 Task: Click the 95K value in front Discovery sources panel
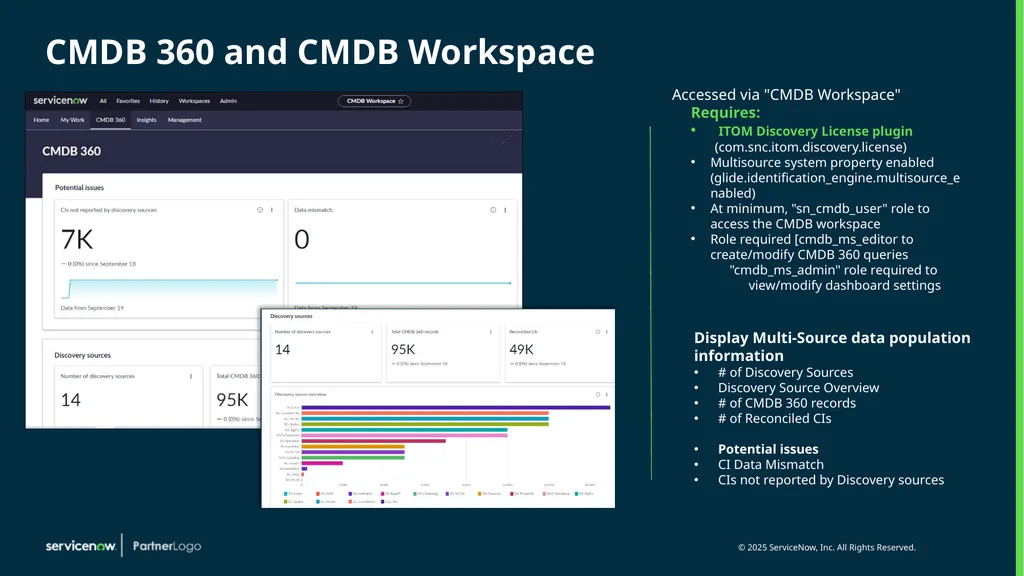pyautogui.click(x=403, y=349)
